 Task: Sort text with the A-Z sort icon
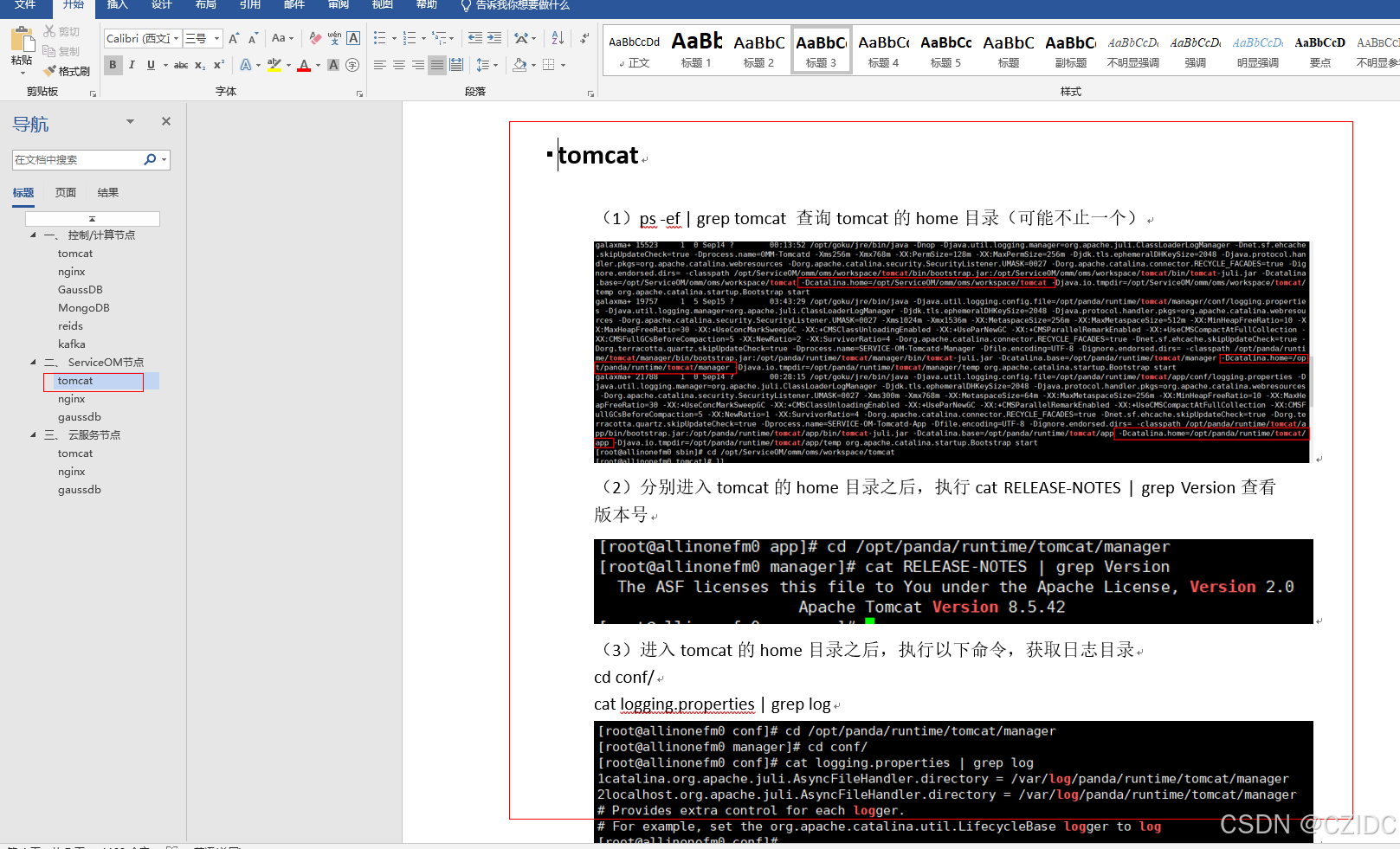(558, 38)
